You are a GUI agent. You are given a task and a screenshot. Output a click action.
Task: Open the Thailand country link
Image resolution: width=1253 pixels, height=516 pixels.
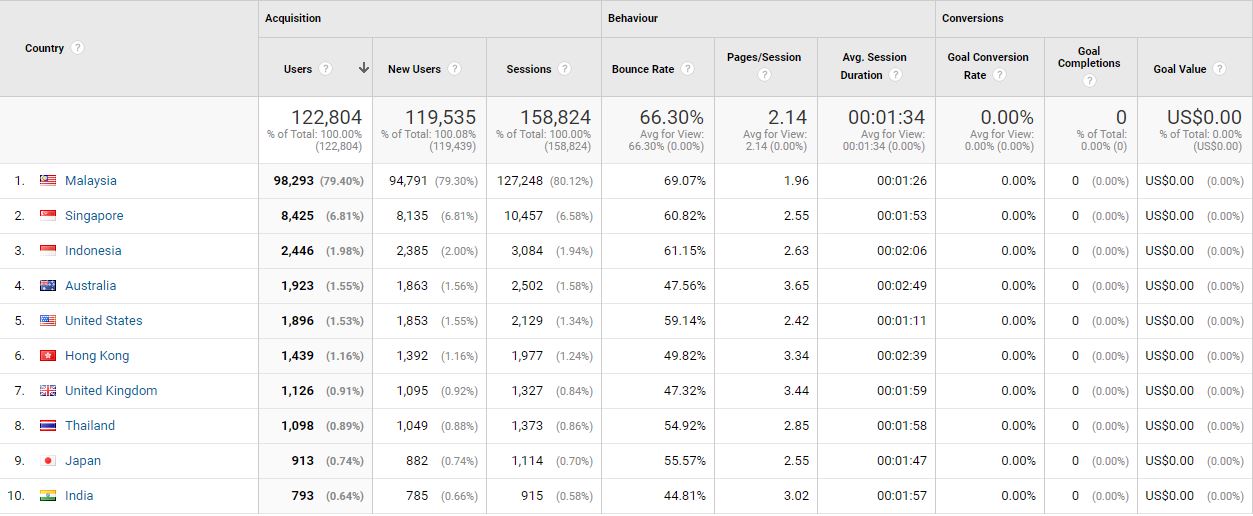pos(90,426)
